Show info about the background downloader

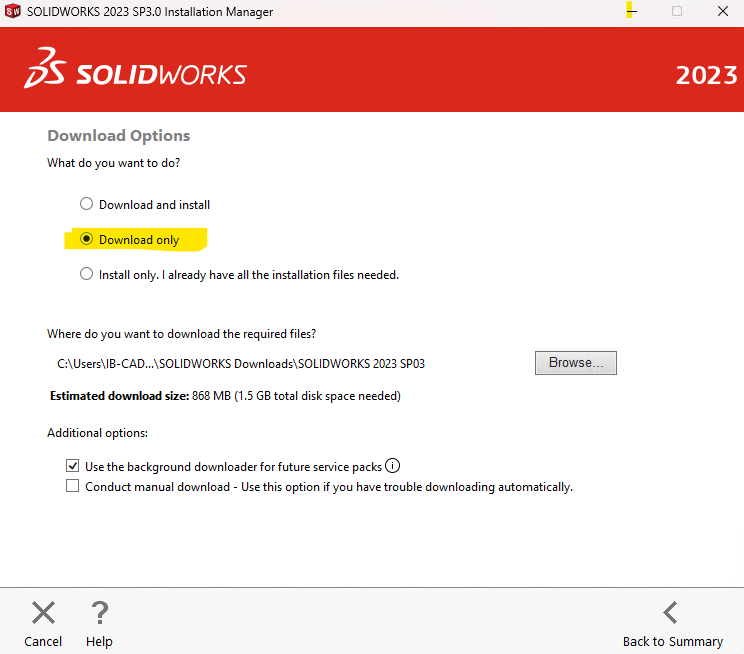pyautogui.click(x=392, y=466)
